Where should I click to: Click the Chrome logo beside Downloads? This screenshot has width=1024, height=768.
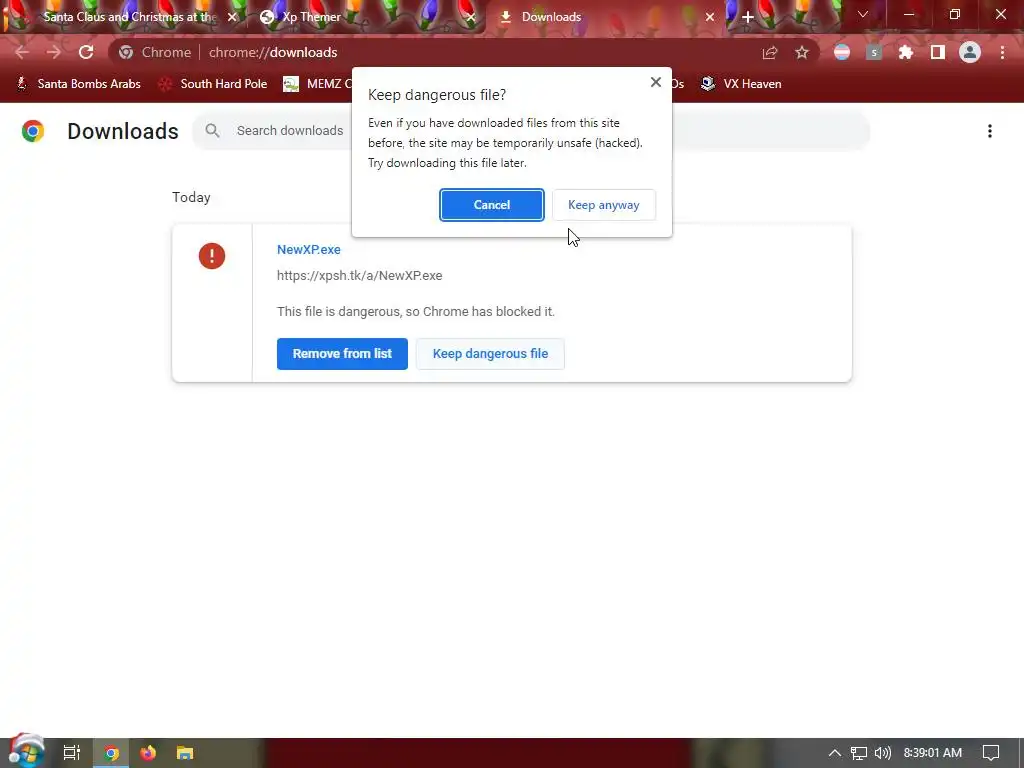point(33,131)
